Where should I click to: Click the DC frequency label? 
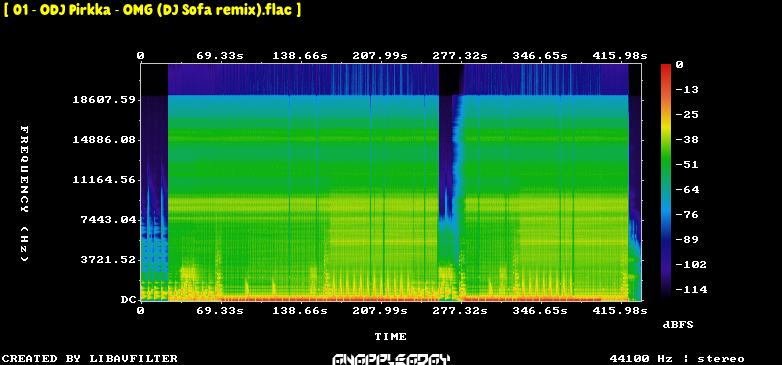tap(128, 300)
